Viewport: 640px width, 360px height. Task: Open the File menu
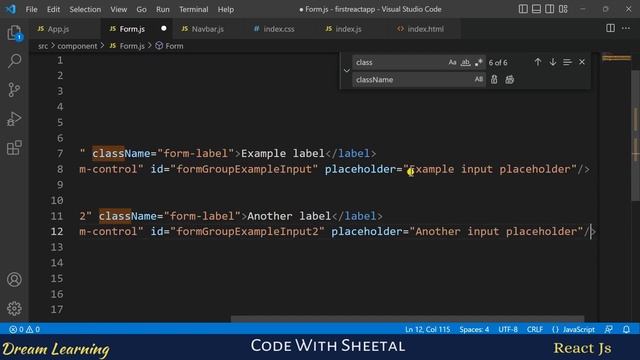[x=31, y=9]
